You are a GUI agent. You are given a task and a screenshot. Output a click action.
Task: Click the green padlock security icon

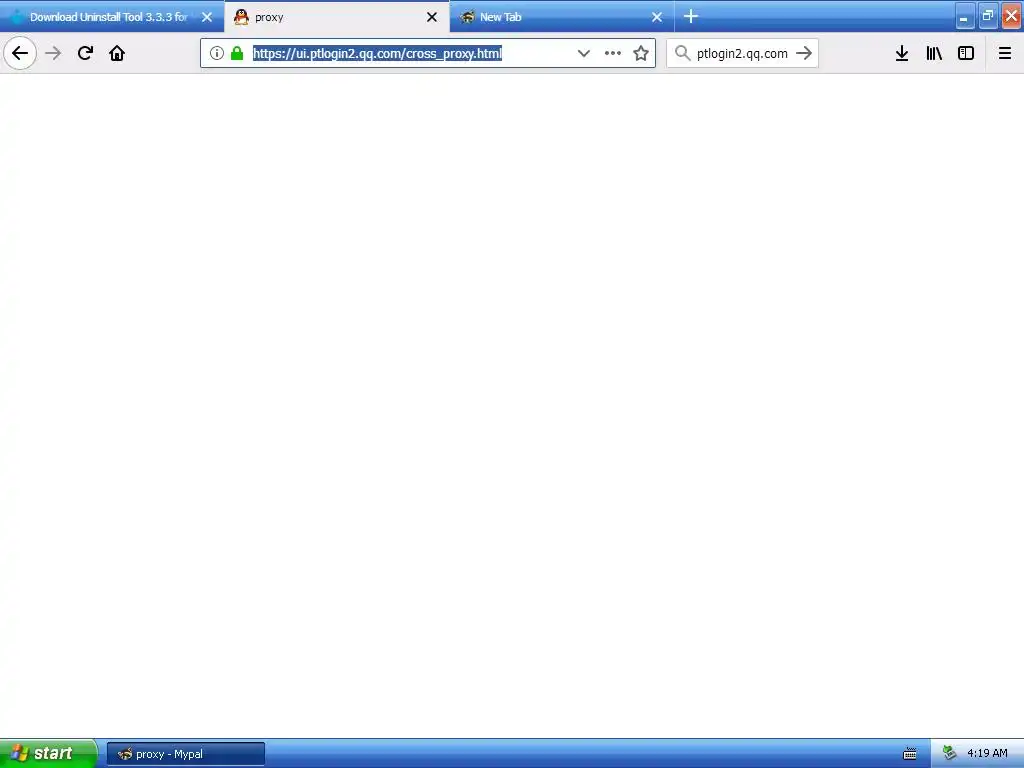click(237, 54)
